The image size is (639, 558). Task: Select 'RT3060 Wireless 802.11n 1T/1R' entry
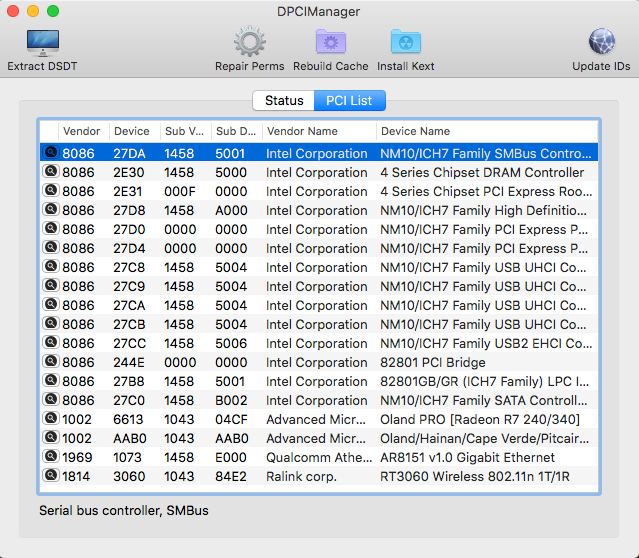pos(475,476)
